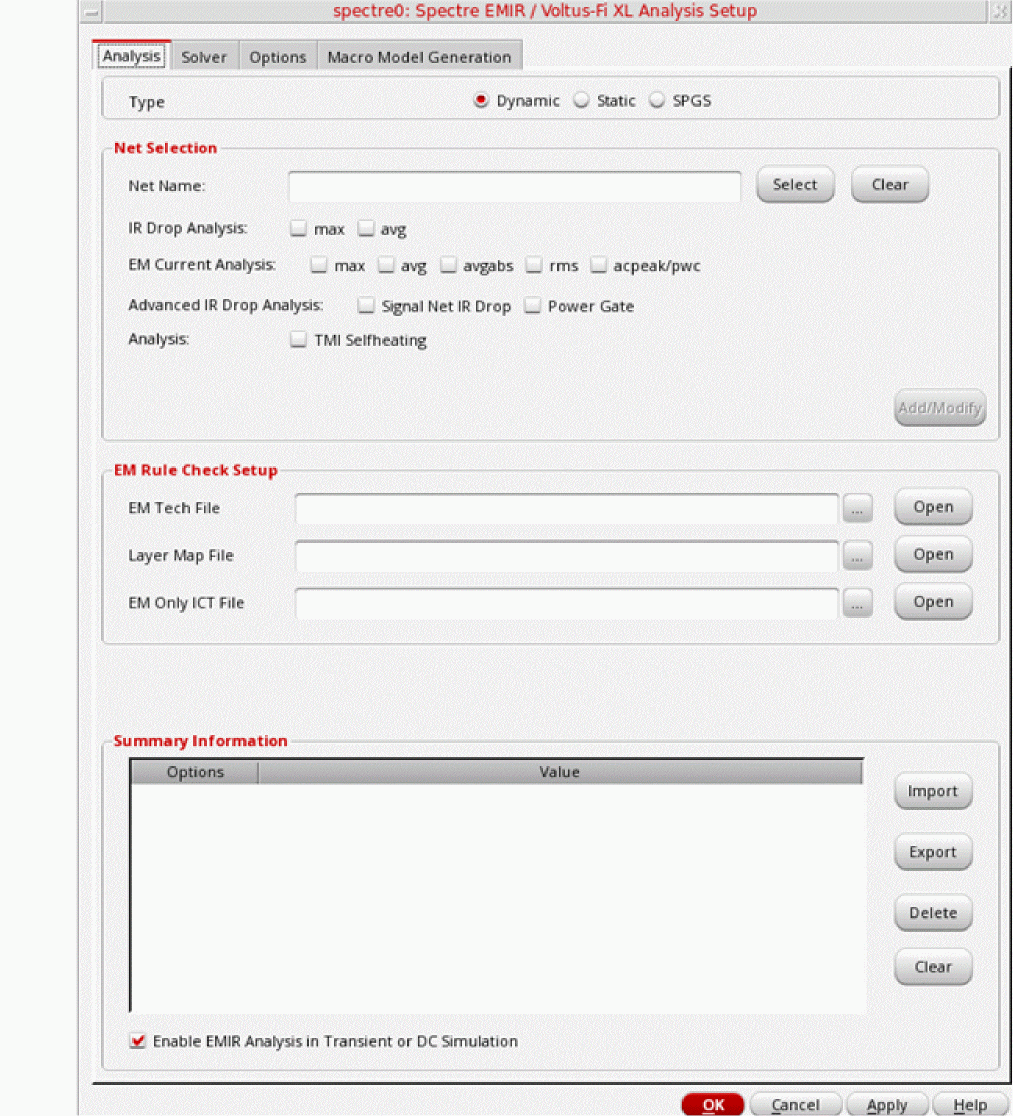
Task: Open the Layer Map File
Action: pyautogui.click(x=933, y=554)
